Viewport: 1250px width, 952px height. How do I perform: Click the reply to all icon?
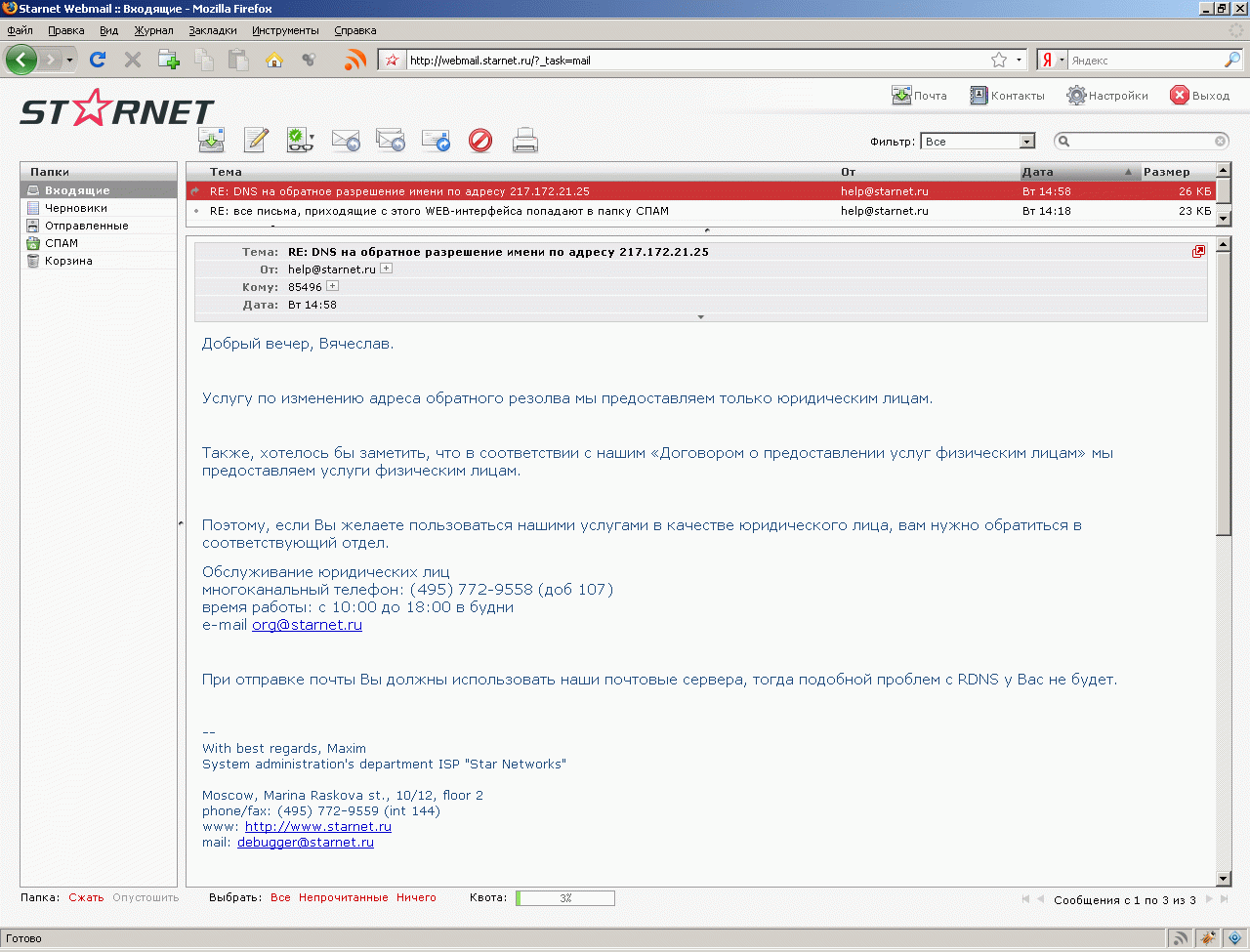click(x=391, y=141)
